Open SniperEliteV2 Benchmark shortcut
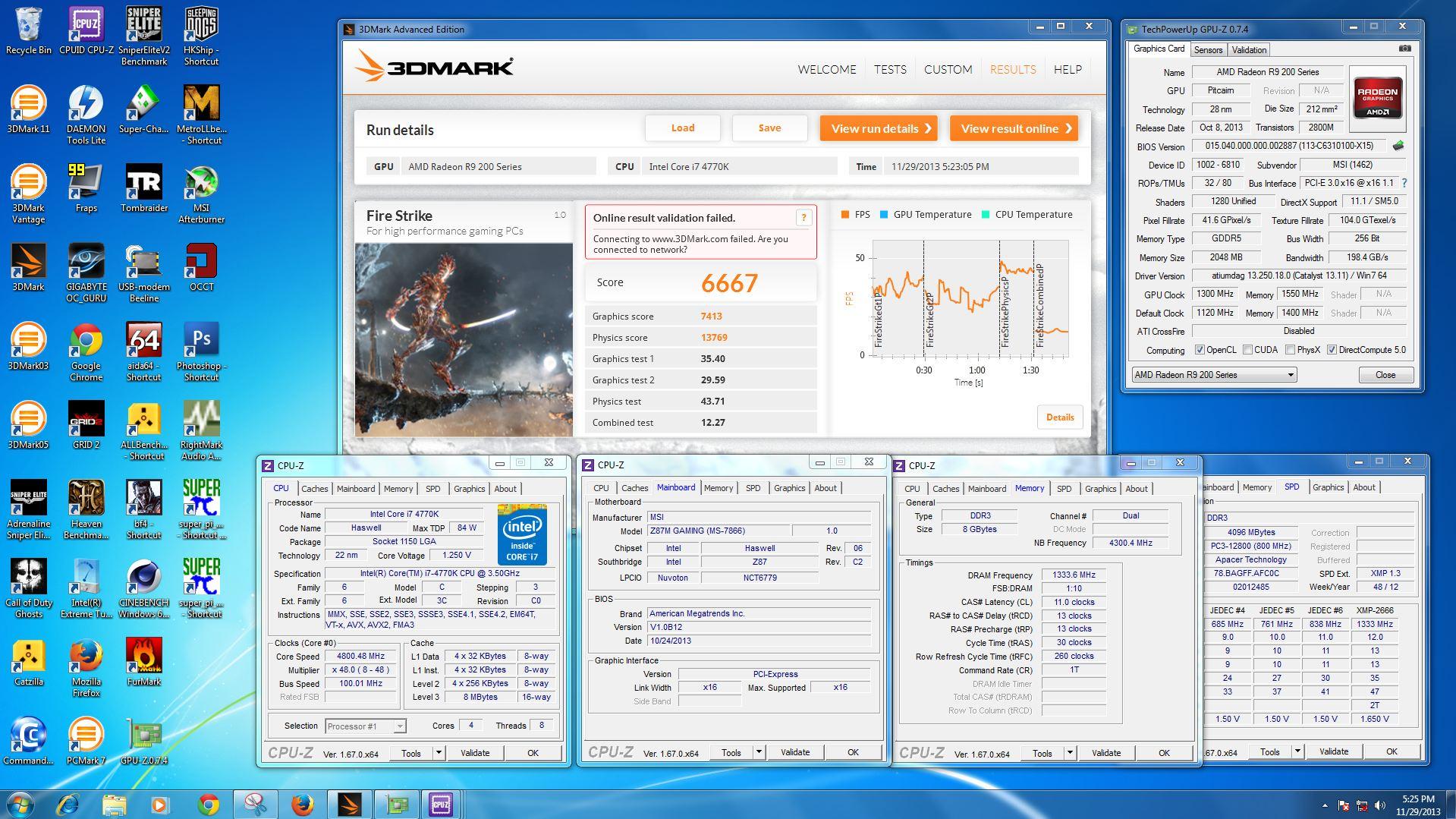The image size is (1456, 819). (x=143, y=36)
